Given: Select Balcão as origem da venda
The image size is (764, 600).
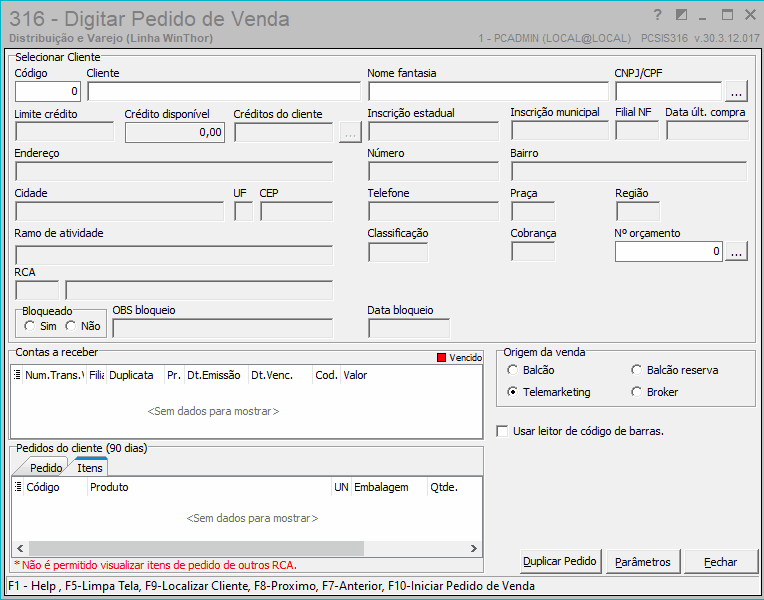Looking at the screenshot, I should click(512, 370).
